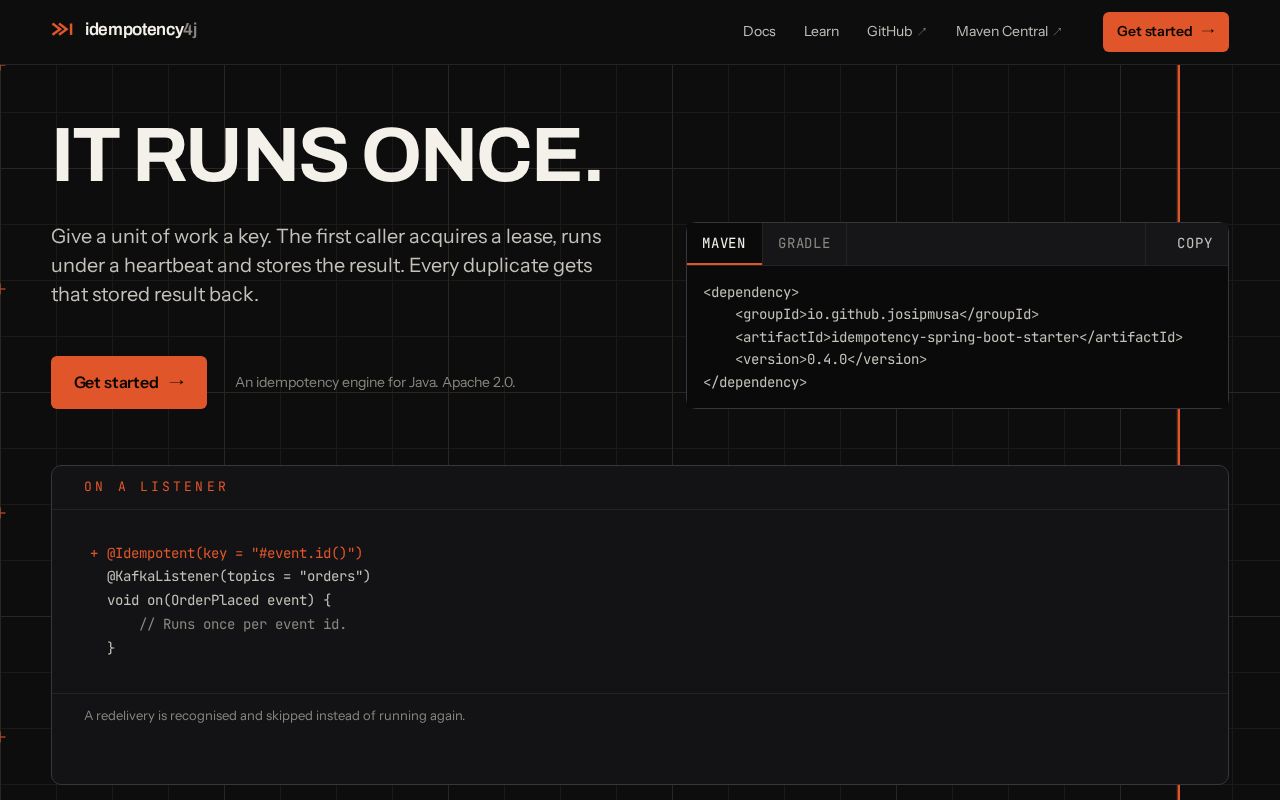Open the idempotency4j home link text
1280x800 pixels.
pos(141,30)
